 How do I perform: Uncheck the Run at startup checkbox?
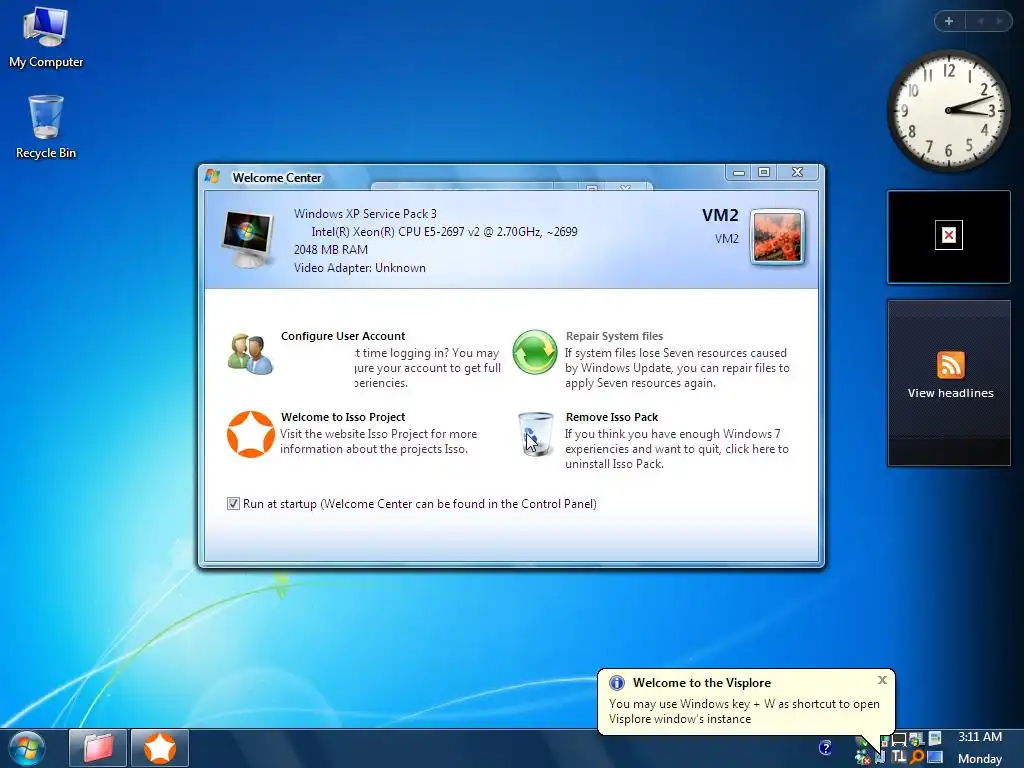(x=233, y=504)
